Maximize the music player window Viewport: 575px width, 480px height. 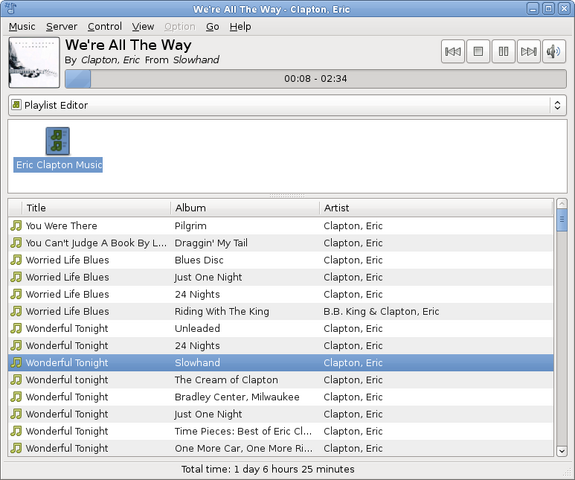(549, 8)
